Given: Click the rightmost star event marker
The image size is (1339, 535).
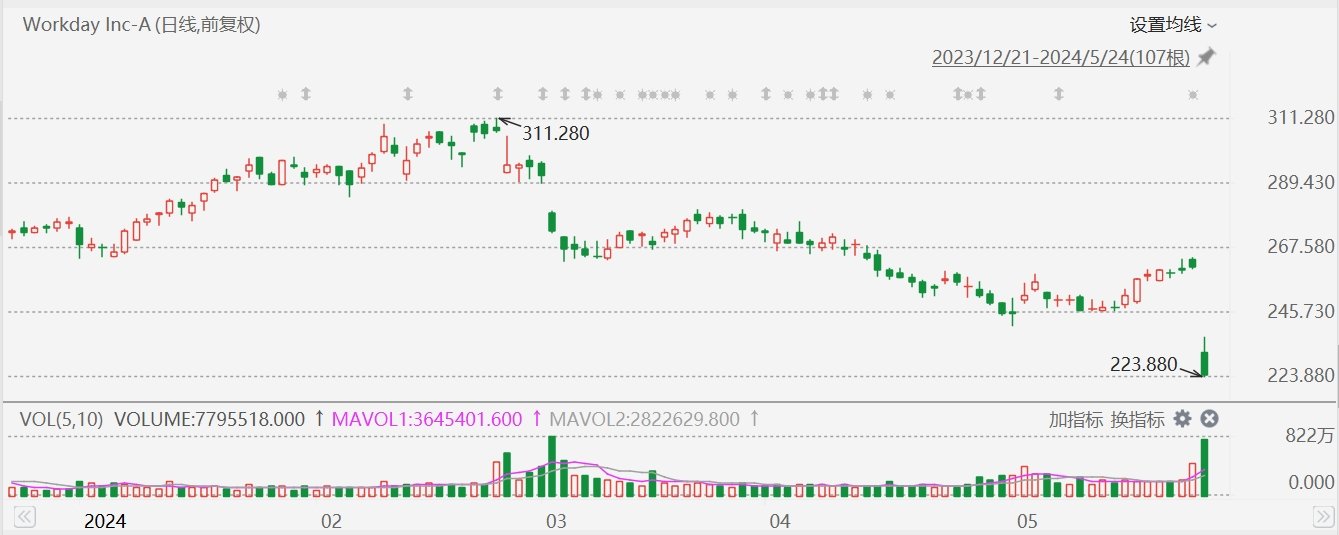Looking at the screenshot, I should pos(1192,95).
